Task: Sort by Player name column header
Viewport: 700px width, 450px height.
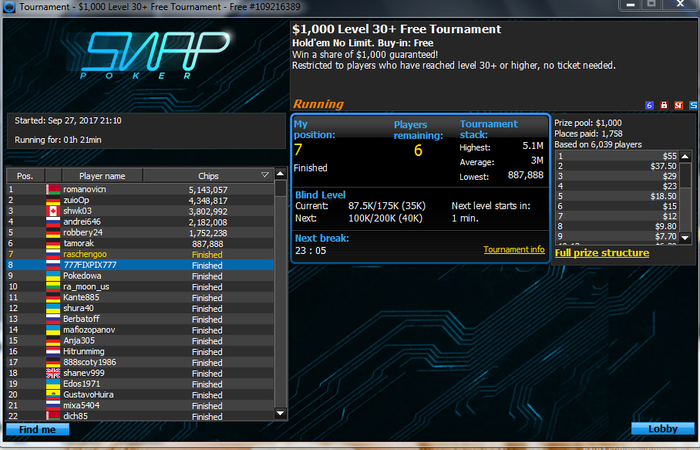Action: click(x=102, y=175)
